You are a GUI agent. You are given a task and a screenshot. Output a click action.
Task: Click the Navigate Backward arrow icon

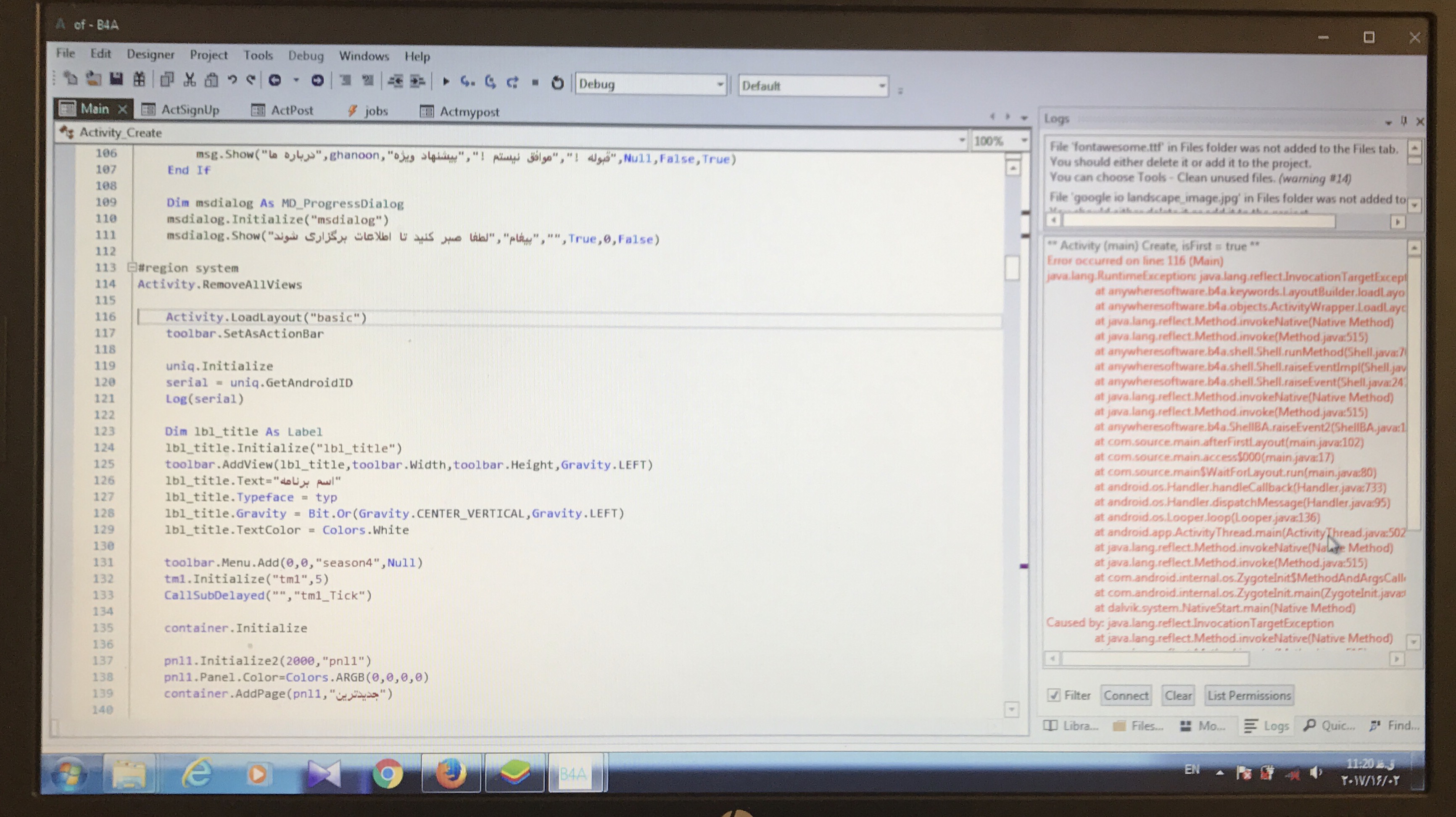pos(275,81)
